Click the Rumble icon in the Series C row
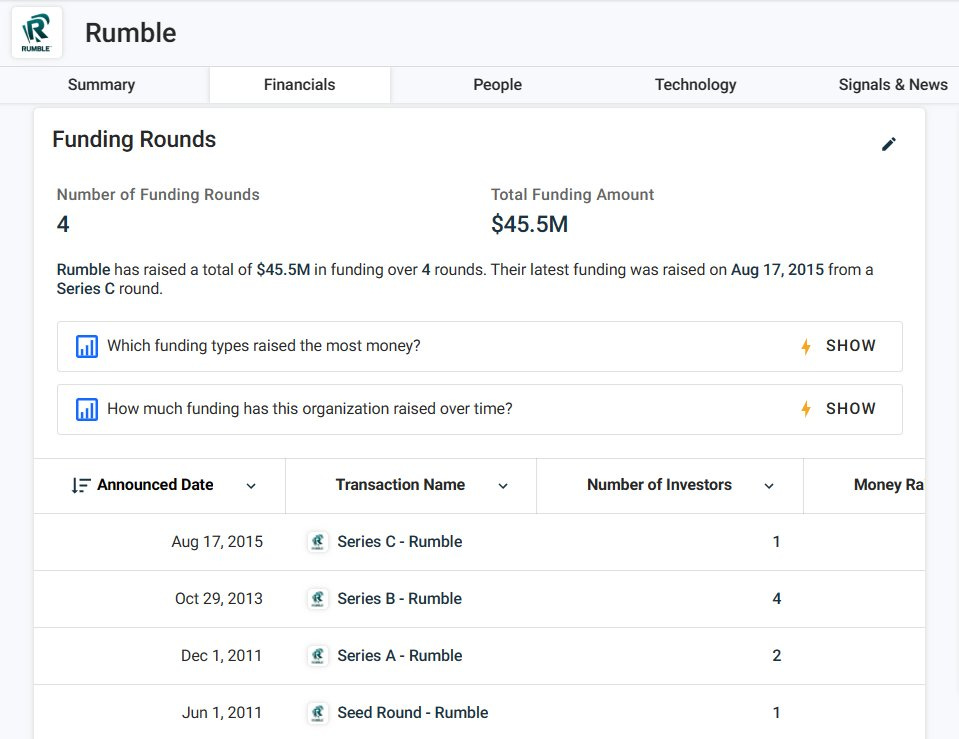This screenshot has height=739, width=959. pyautogui.click(x=318, y=542)
